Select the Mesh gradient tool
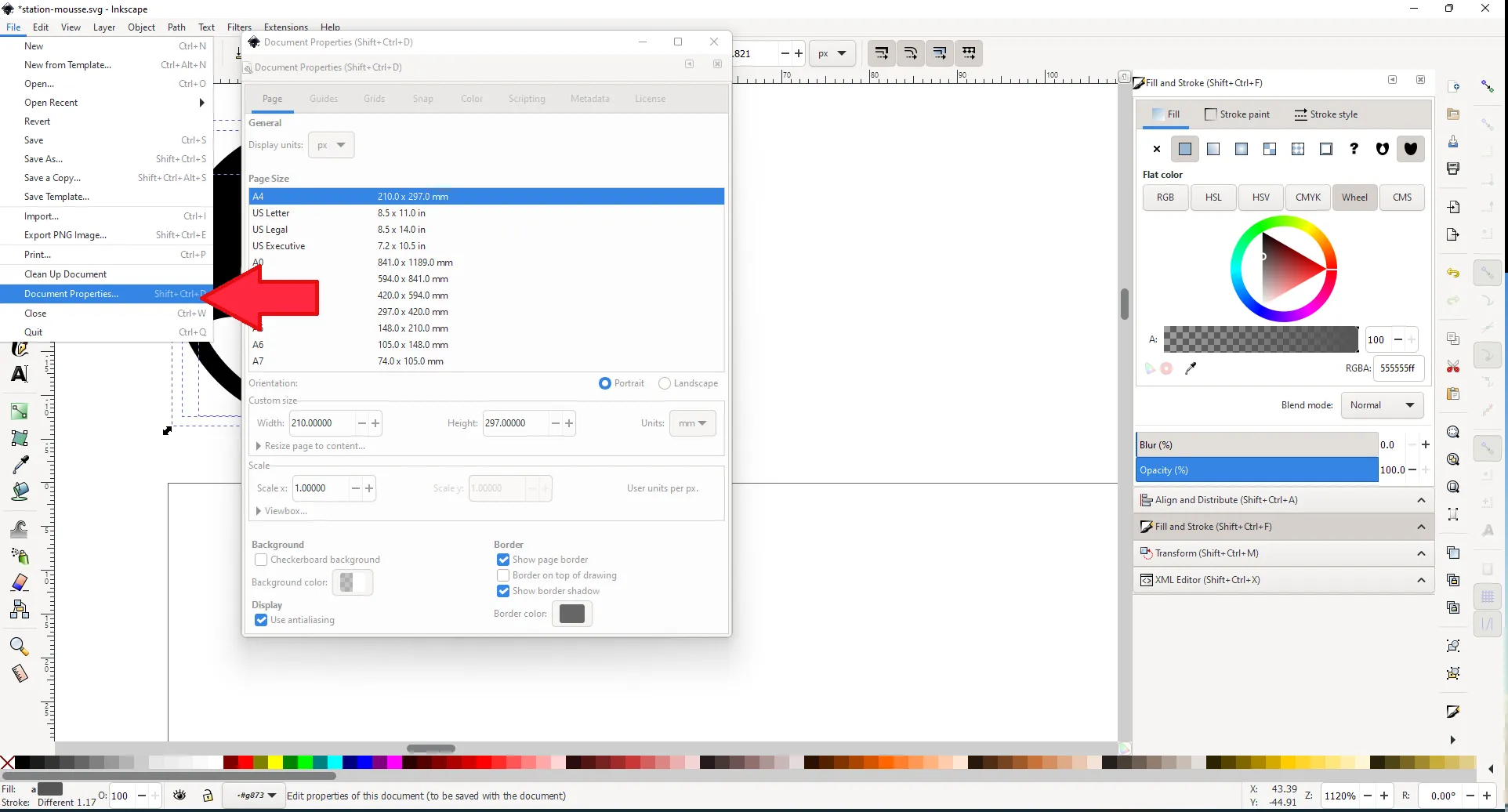This screenshot has height=812, width=1508. point(20,438)
